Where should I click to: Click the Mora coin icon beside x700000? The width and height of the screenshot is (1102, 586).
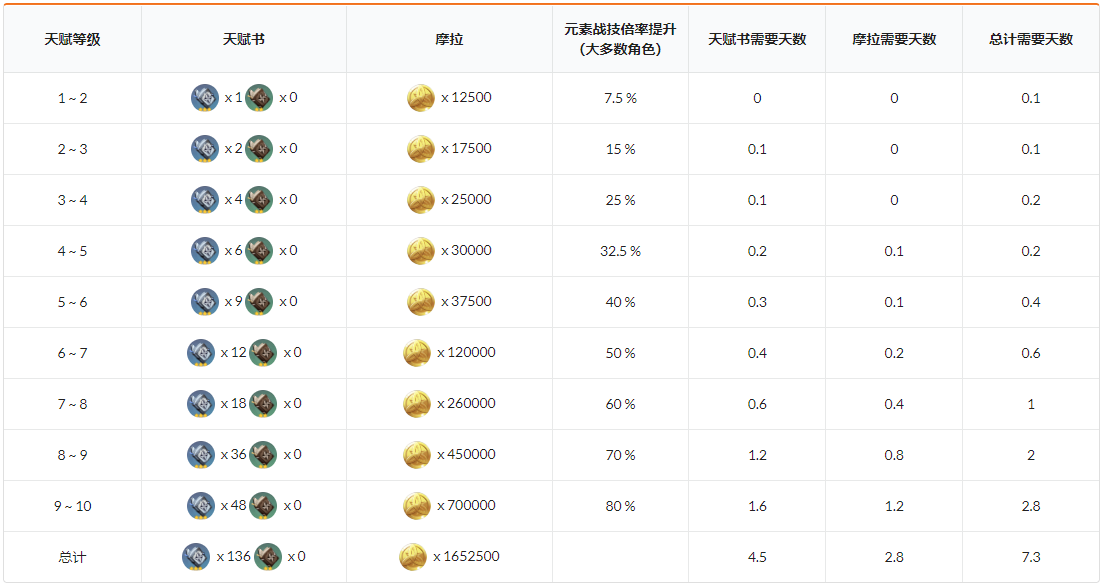(417, 505)
